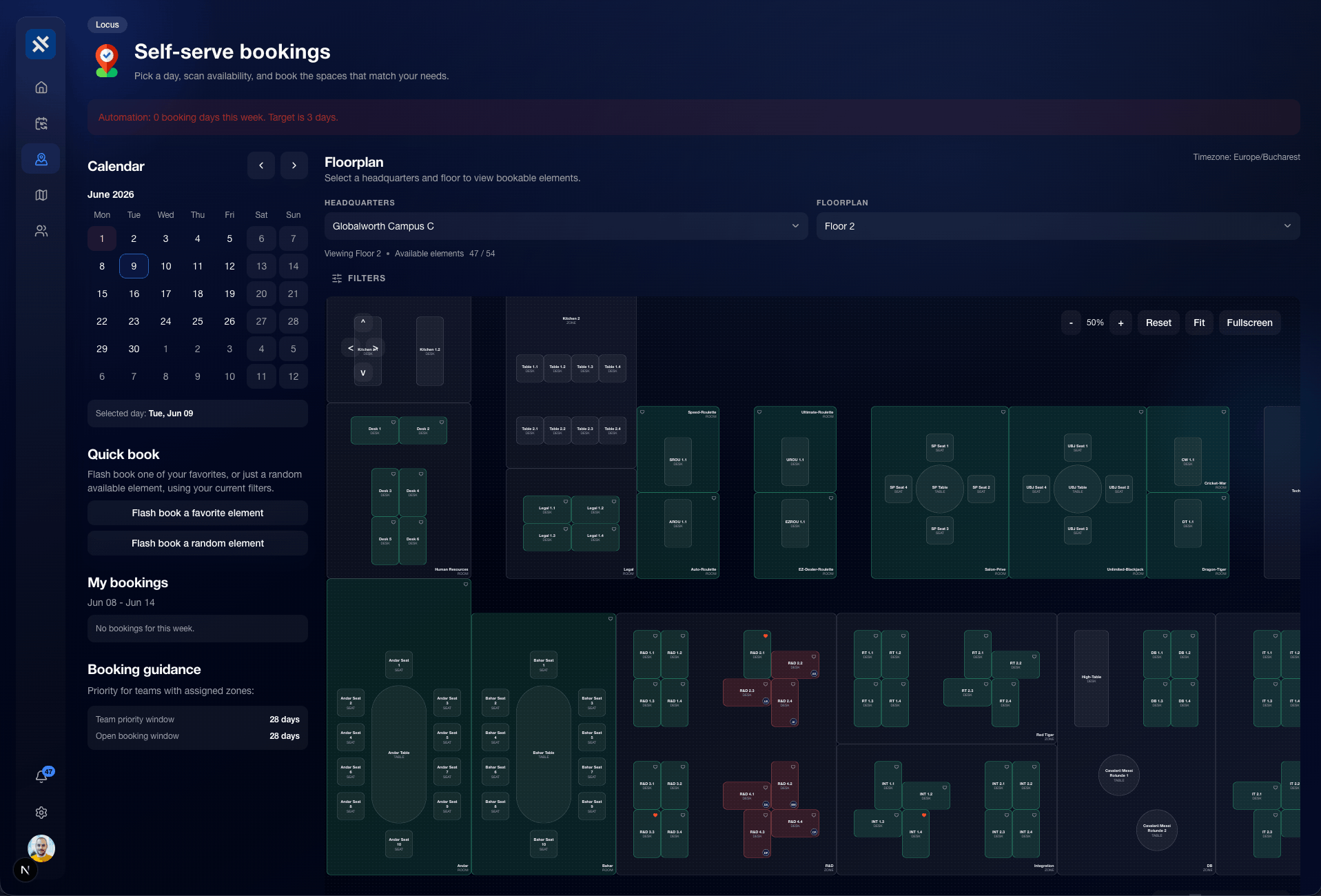Click the Reset view button
1321x896 pixels.
pyautogui.click(x=1158, y=323)
